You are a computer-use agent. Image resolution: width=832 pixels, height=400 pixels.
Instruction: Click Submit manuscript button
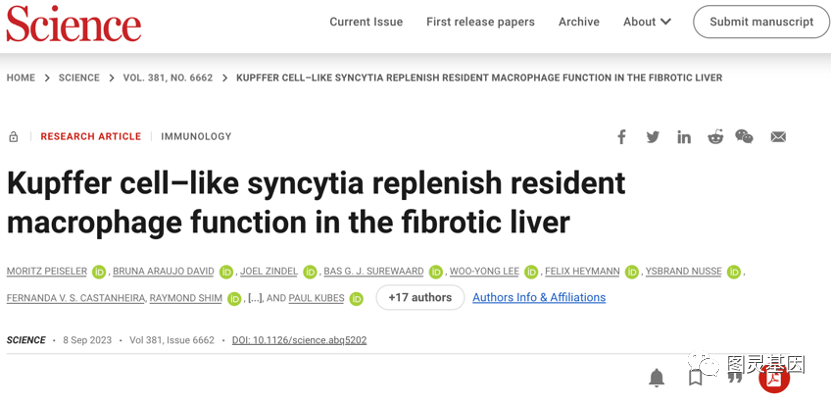click(761, 22)
